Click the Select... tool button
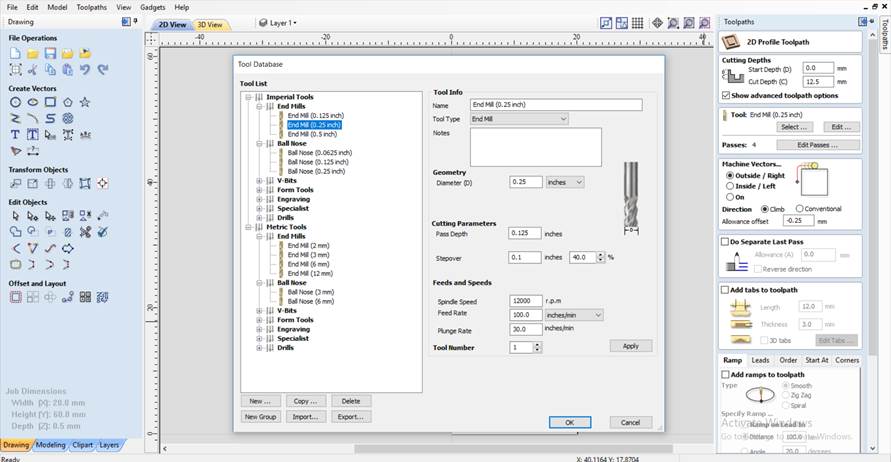The width and height of the screenshot is (891, 462). (x=794, y=127)
